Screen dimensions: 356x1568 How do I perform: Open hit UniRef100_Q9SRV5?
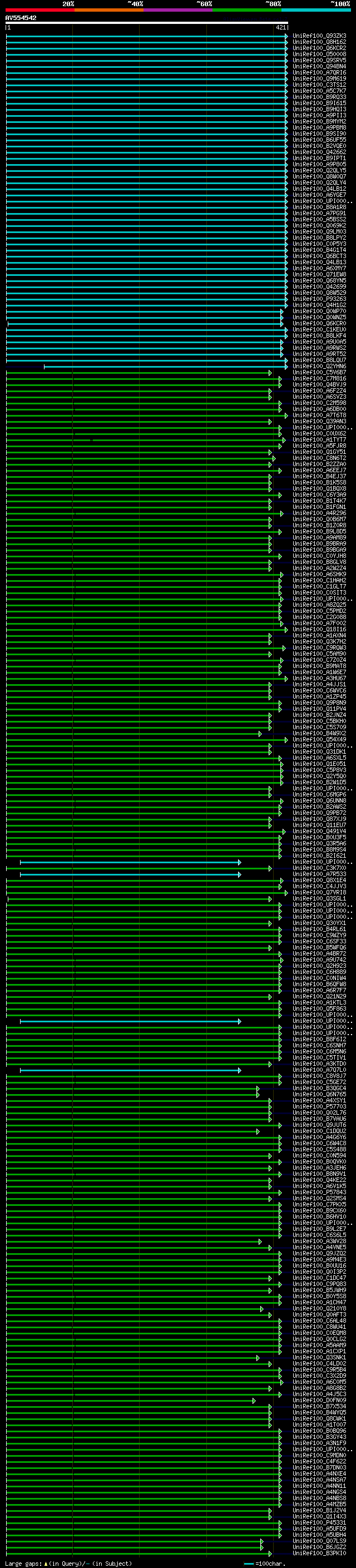click(319, 60)
